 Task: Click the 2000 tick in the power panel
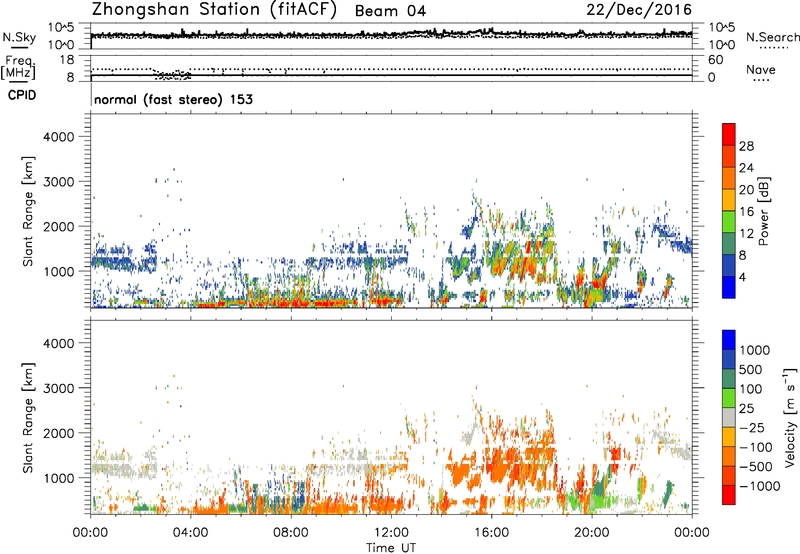tap(59, 226)
